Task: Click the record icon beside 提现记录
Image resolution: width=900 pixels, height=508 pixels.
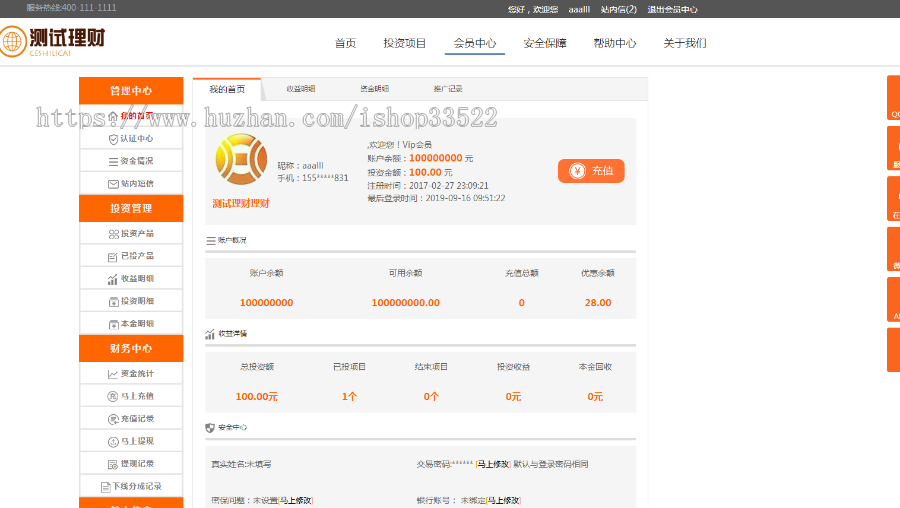Action: [x=113, y=464]
